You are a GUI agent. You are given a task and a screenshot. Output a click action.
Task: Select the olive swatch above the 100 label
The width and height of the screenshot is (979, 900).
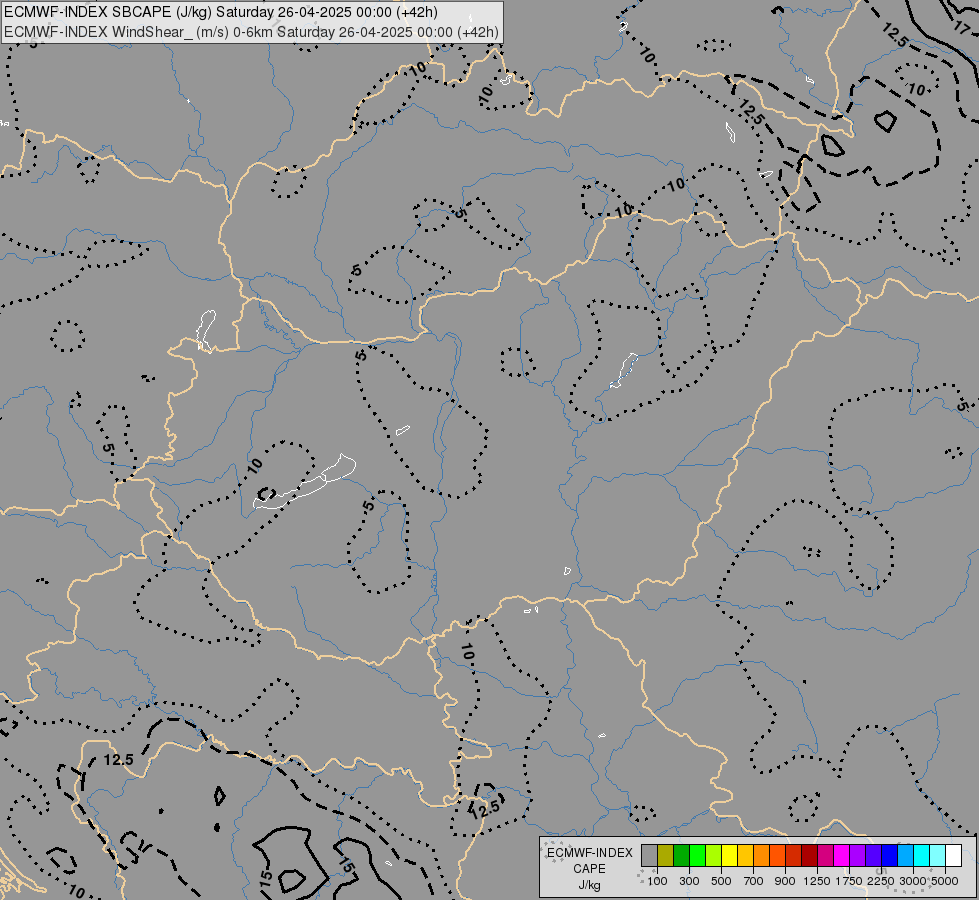666,856
